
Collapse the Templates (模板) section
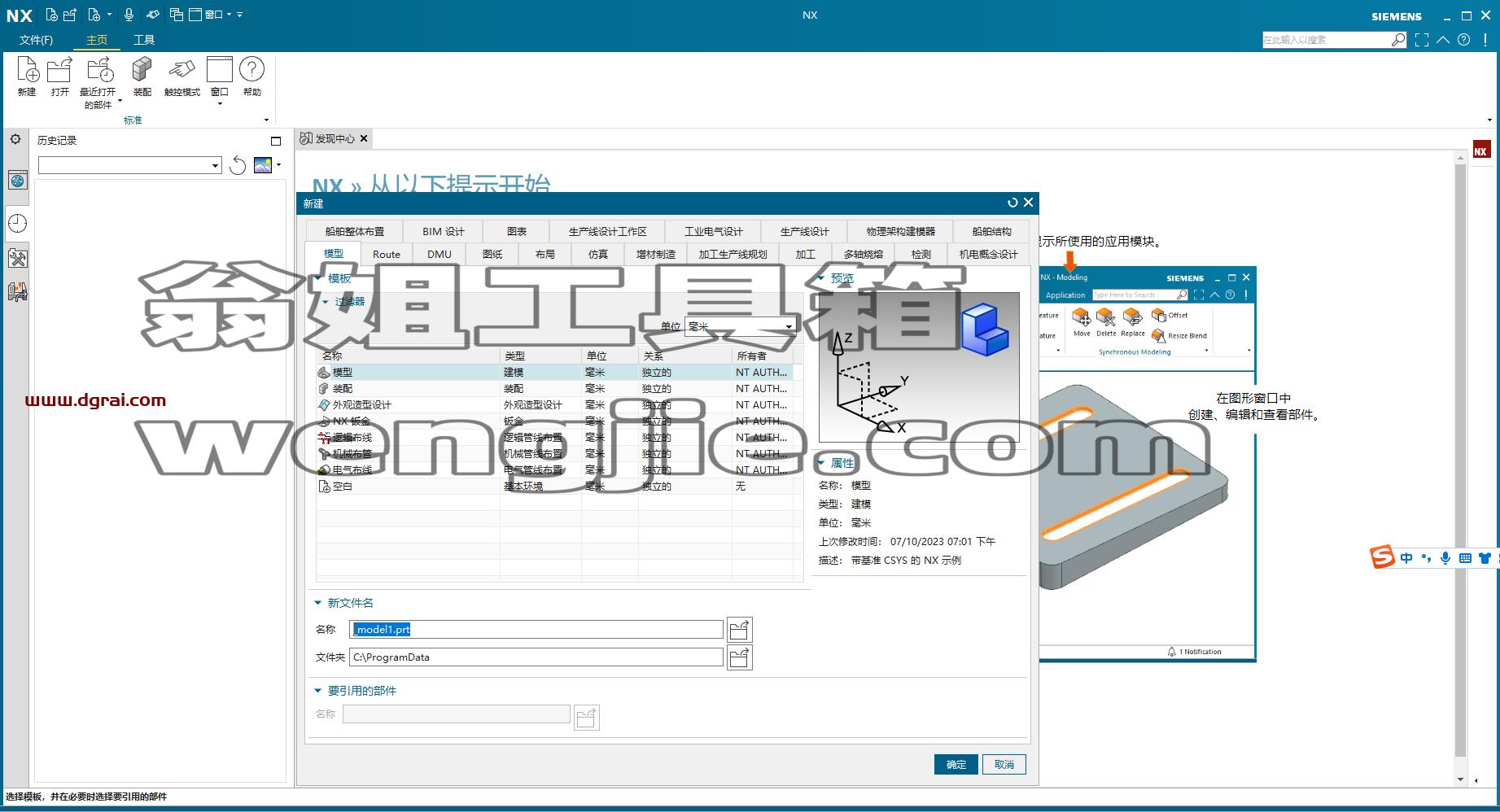318,278
